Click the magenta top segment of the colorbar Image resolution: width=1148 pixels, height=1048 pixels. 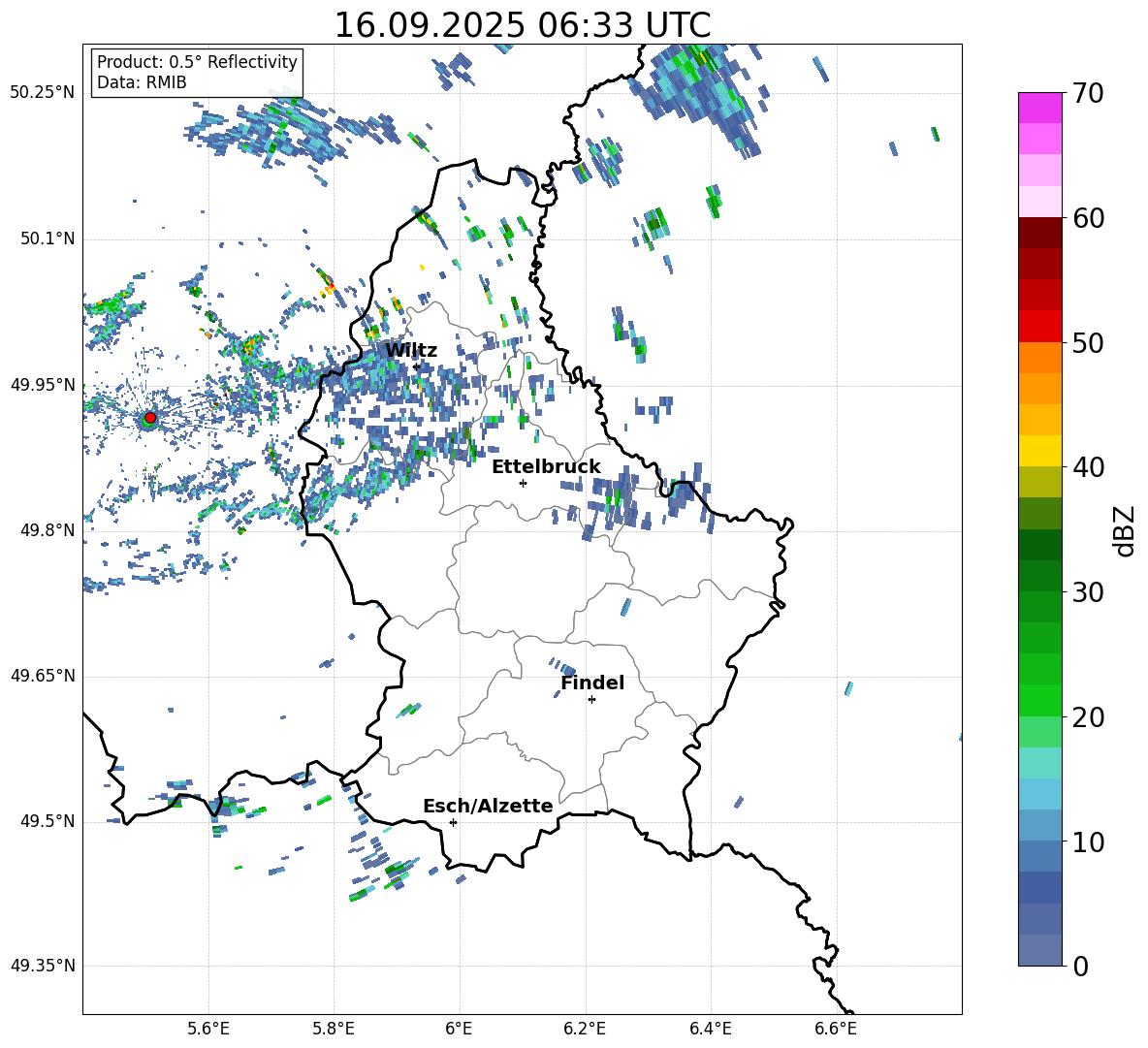coord(1039,108)
